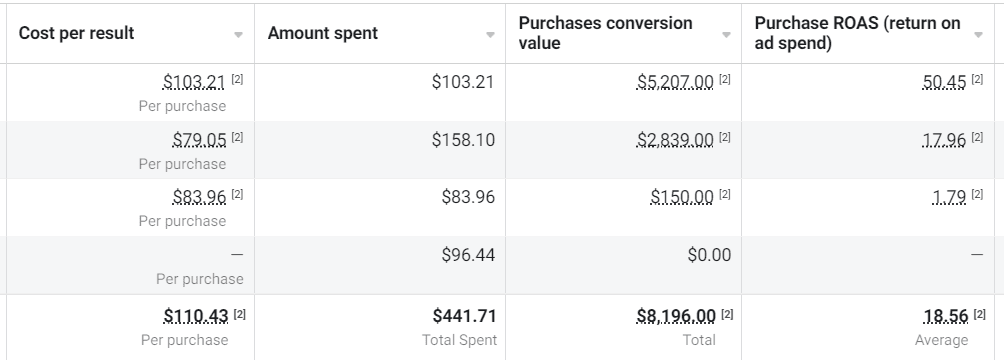This screenshot has width=1004, height=360.
Task: Click the 50.45 ROAS value
Action: tap(944, 82)
